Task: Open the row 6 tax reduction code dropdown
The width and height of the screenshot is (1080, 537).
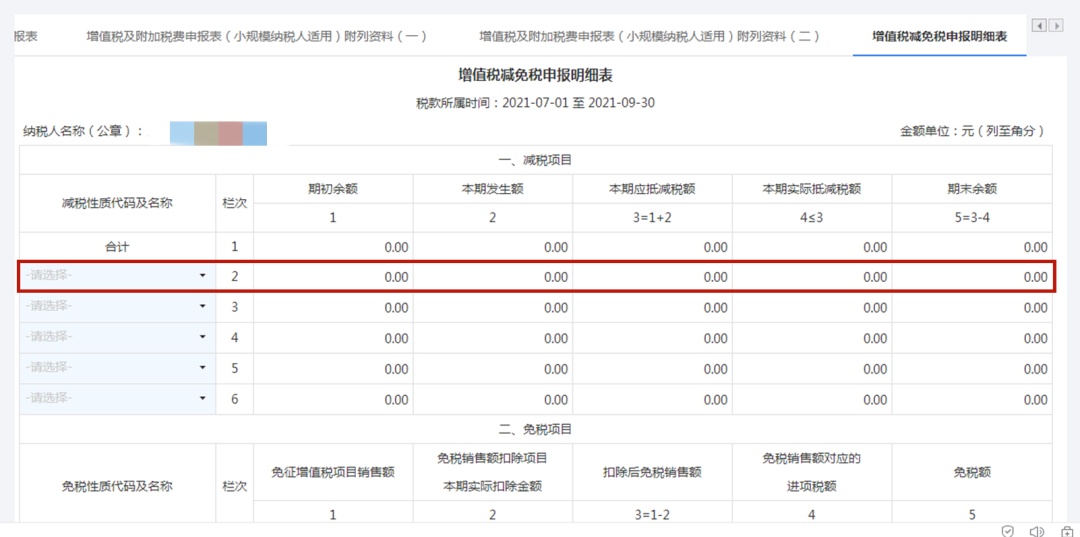Action: pos(118,398)
